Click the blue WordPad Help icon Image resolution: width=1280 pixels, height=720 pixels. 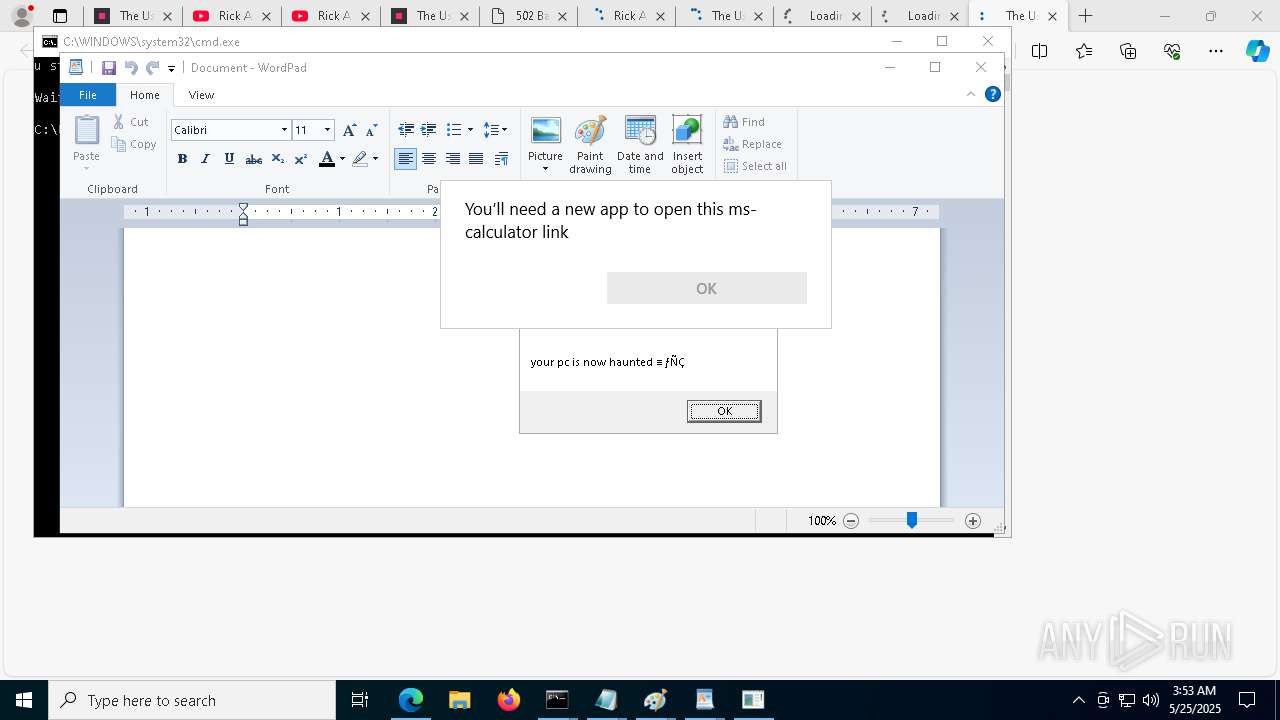pos(993,94)
